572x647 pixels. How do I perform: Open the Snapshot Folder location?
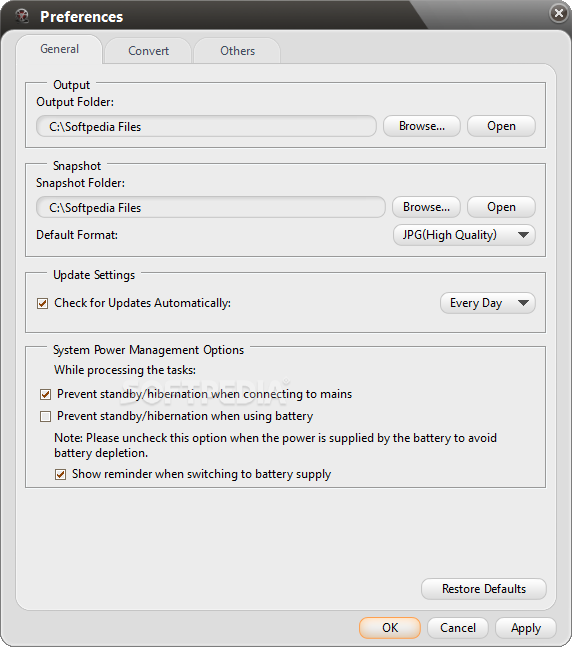(x=501, y=207)
